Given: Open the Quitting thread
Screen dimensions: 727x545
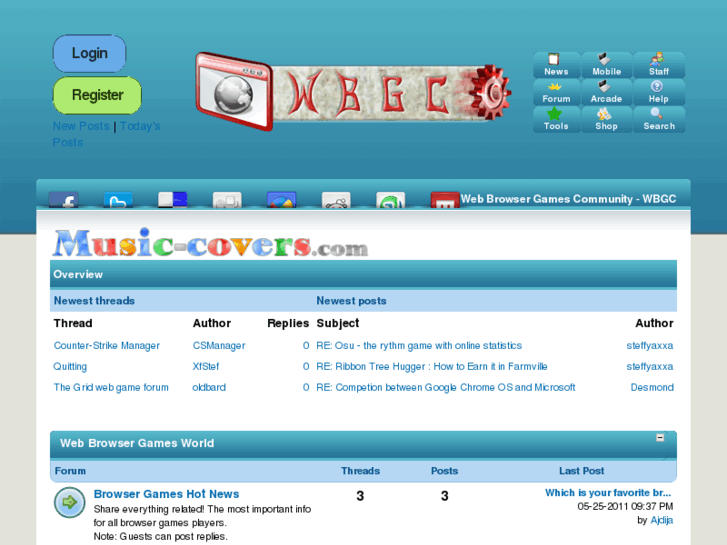Looking at the screenshot, I should [70, 366].
